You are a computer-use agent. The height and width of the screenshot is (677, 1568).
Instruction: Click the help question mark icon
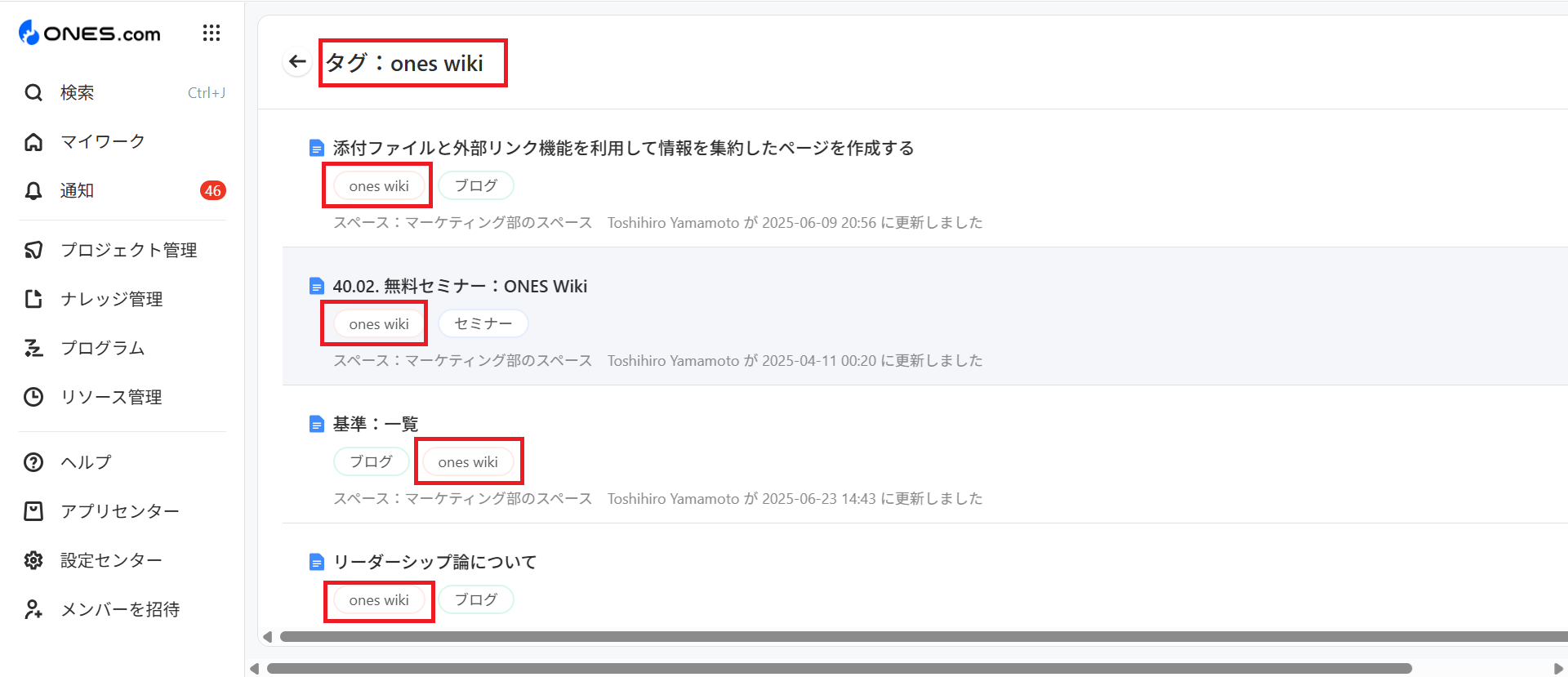tap(33, 462)
